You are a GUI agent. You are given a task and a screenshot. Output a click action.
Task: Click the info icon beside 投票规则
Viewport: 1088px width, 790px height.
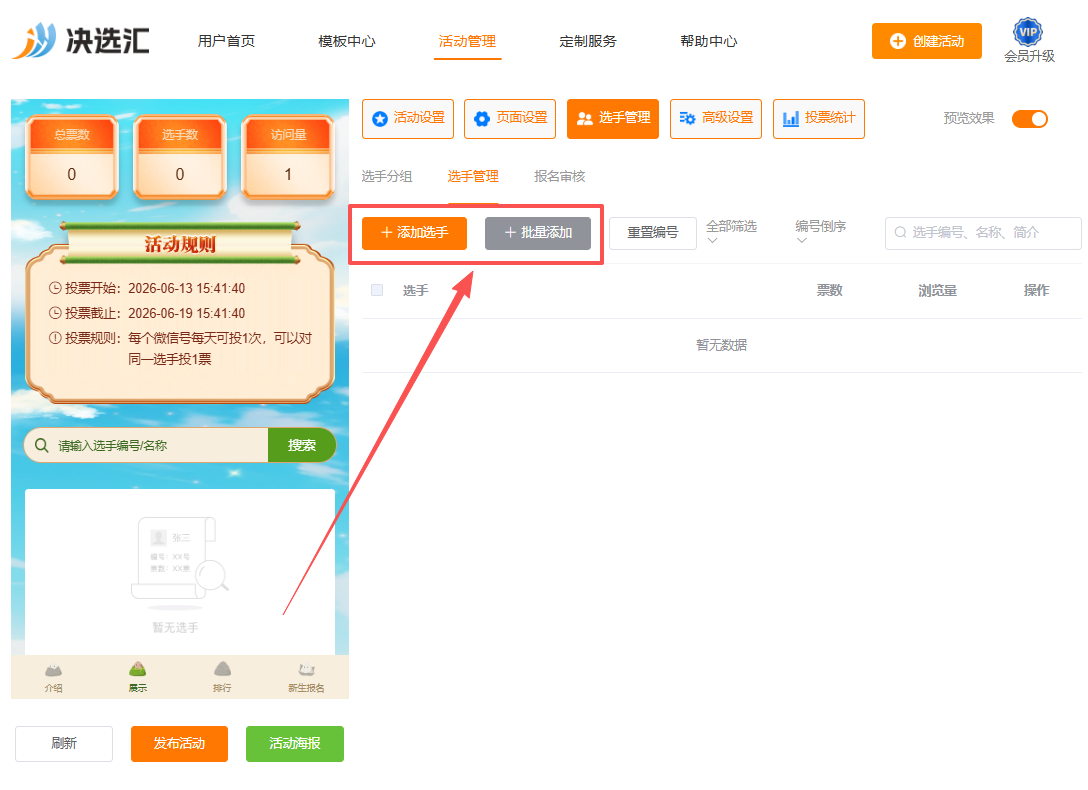(x=55, y=338)
